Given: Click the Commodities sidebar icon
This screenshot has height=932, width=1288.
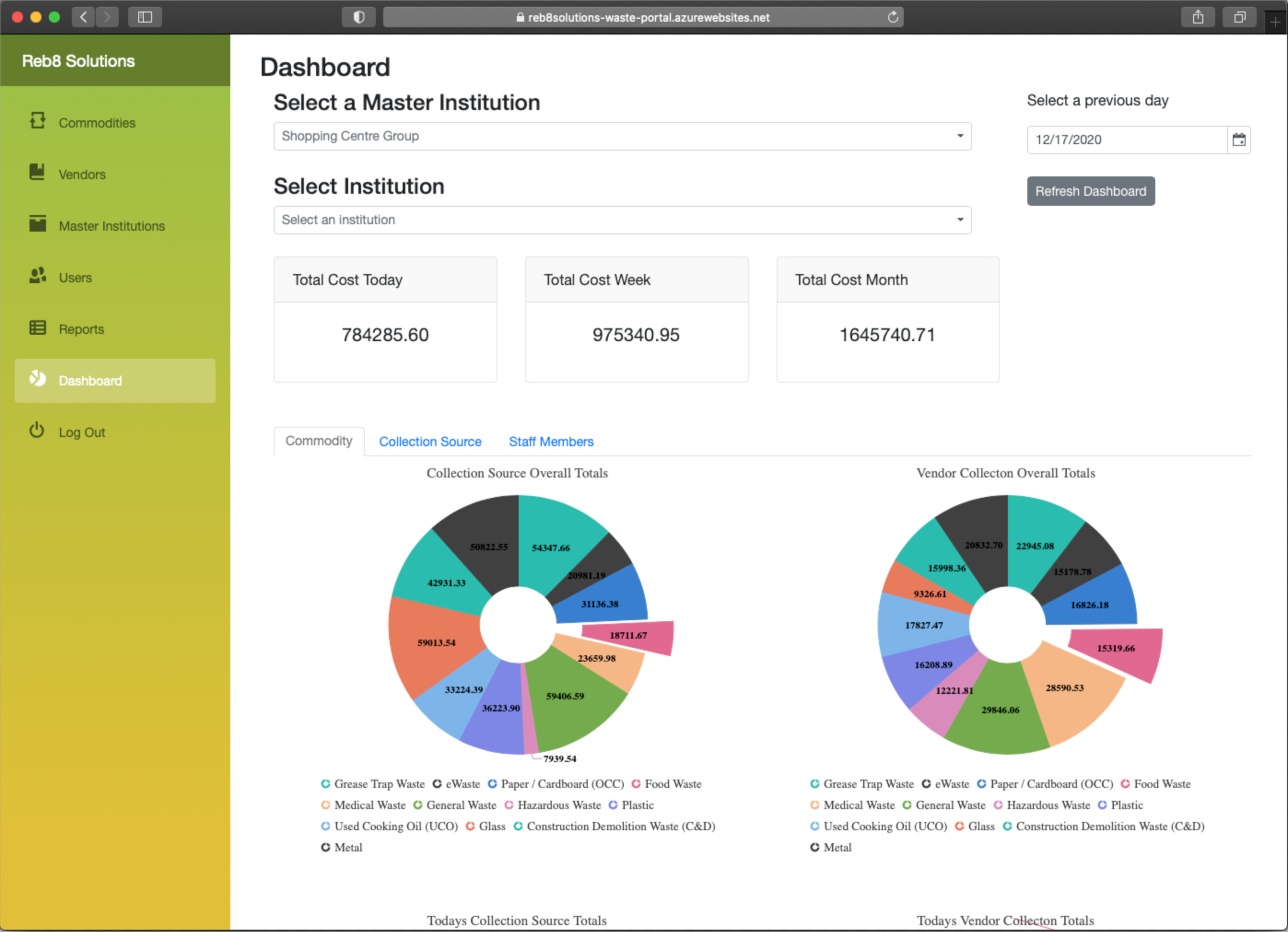Looking at the screenshot, I should tap(37, 121).
